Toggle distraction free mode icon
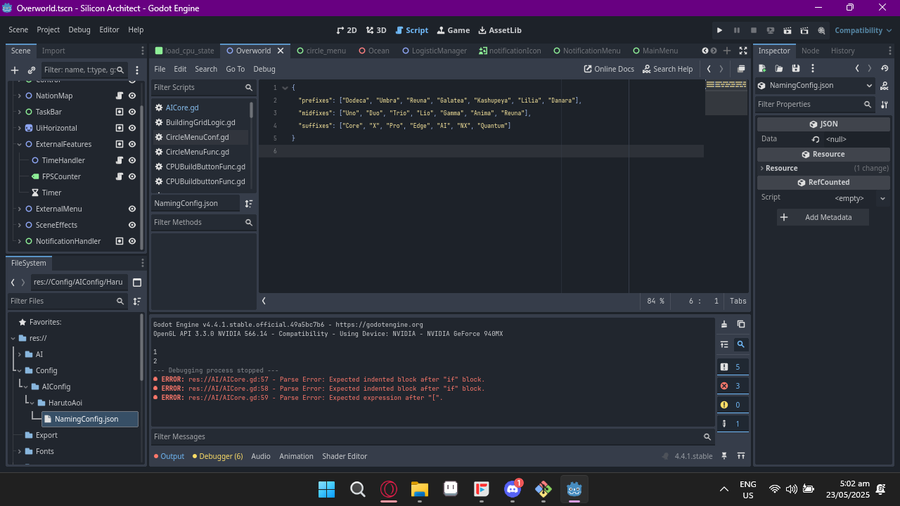 click(743, 50)
